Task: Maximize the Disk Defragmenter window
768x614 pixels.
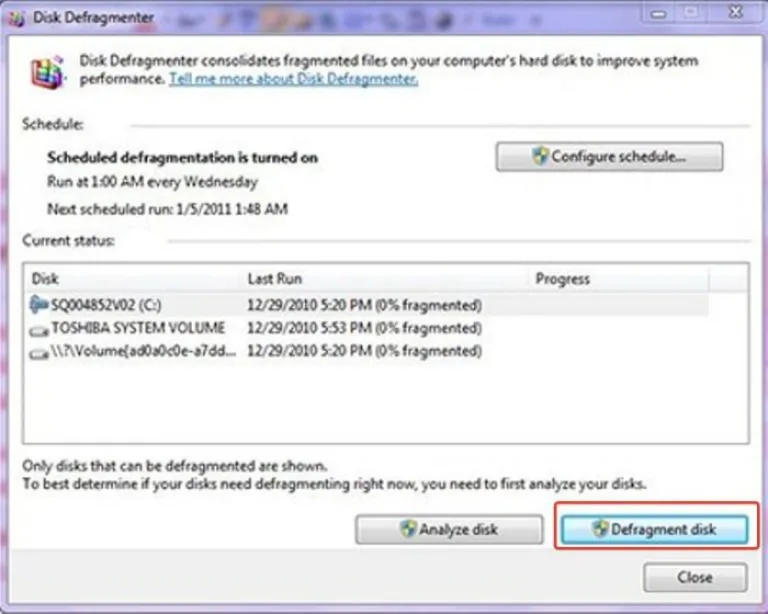Action: coord(691,12)
